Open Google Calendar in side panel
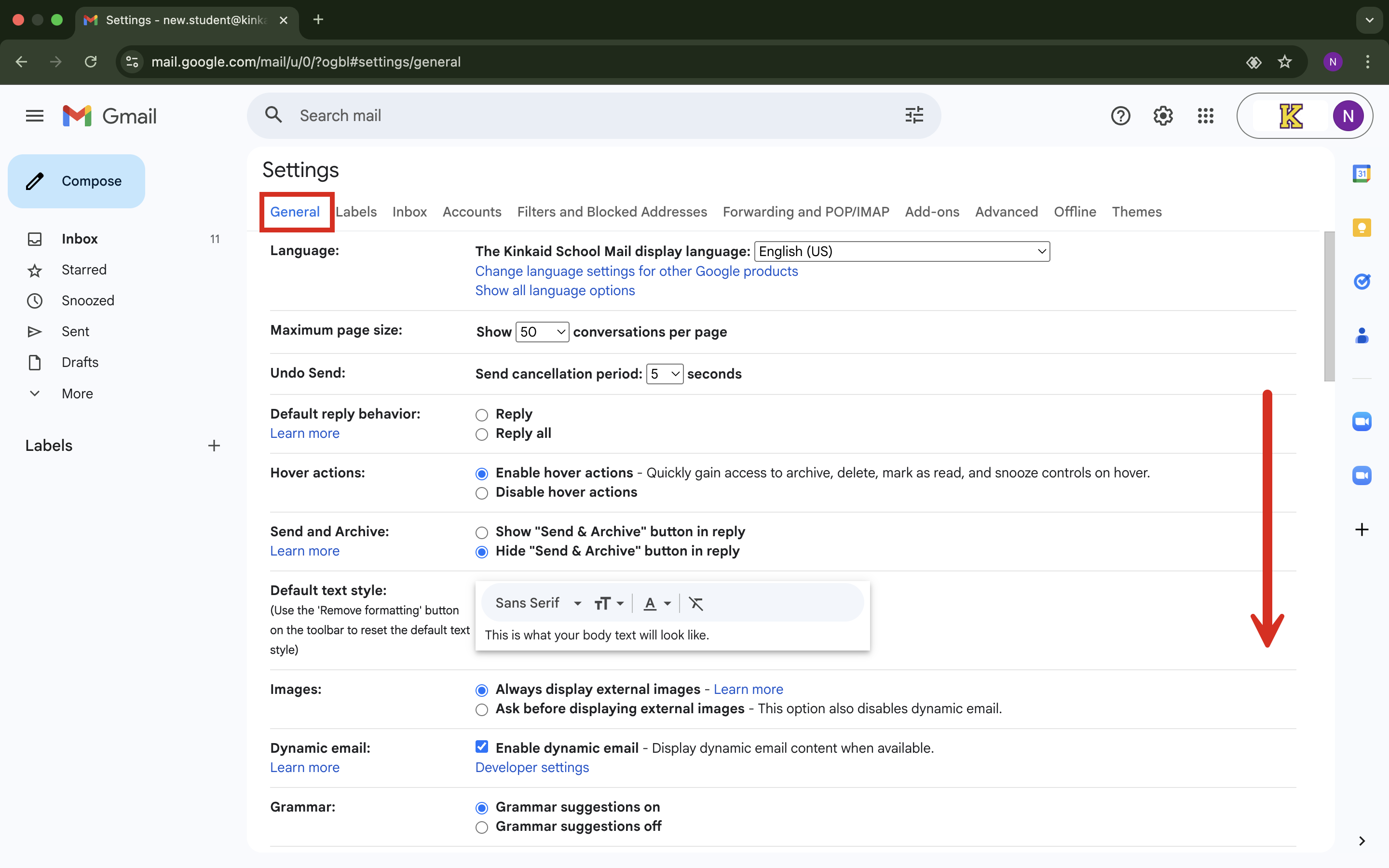Screen dimensions: 1389x868 [1362, 174]
